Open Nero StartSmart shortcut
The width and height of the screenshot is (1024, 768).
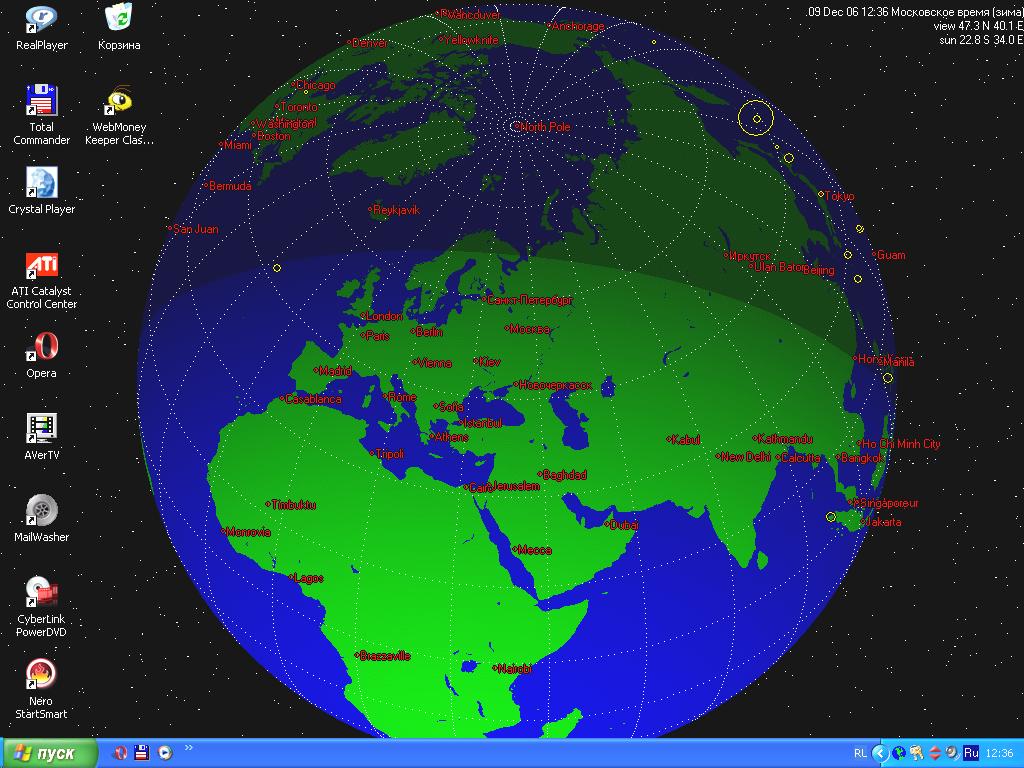point(41,676)
